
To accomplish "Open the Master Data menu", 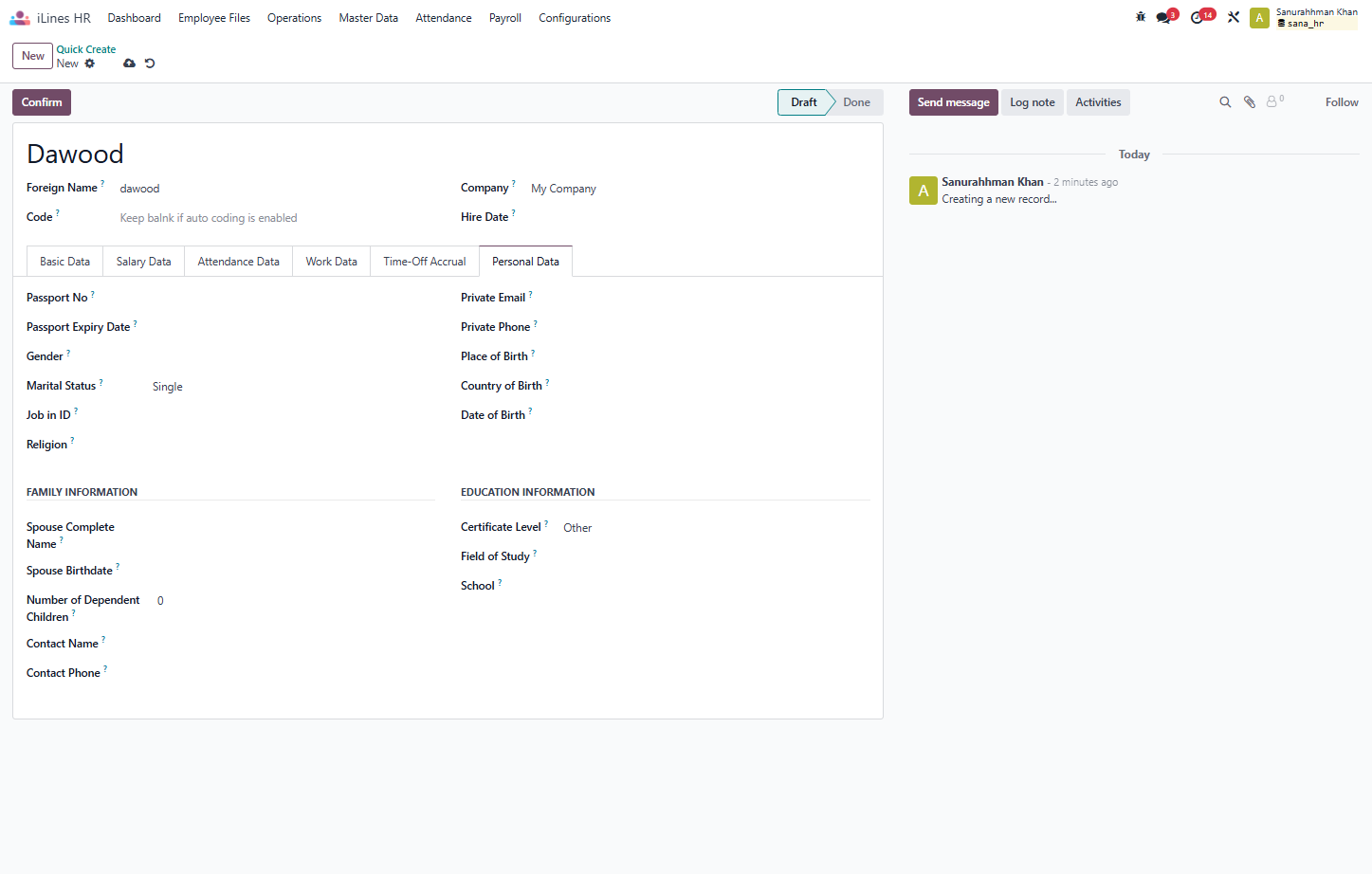I will point(369,18).
